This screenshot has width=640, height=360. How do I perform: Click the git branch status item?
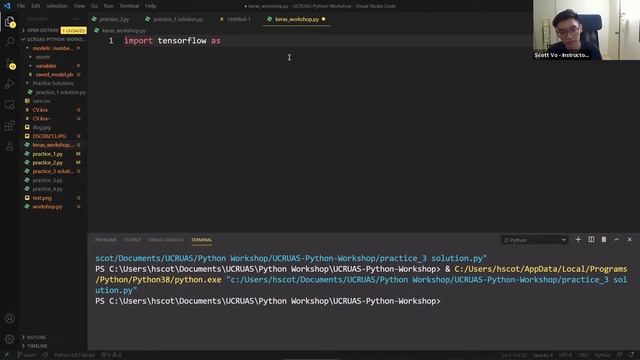[27, 355]
